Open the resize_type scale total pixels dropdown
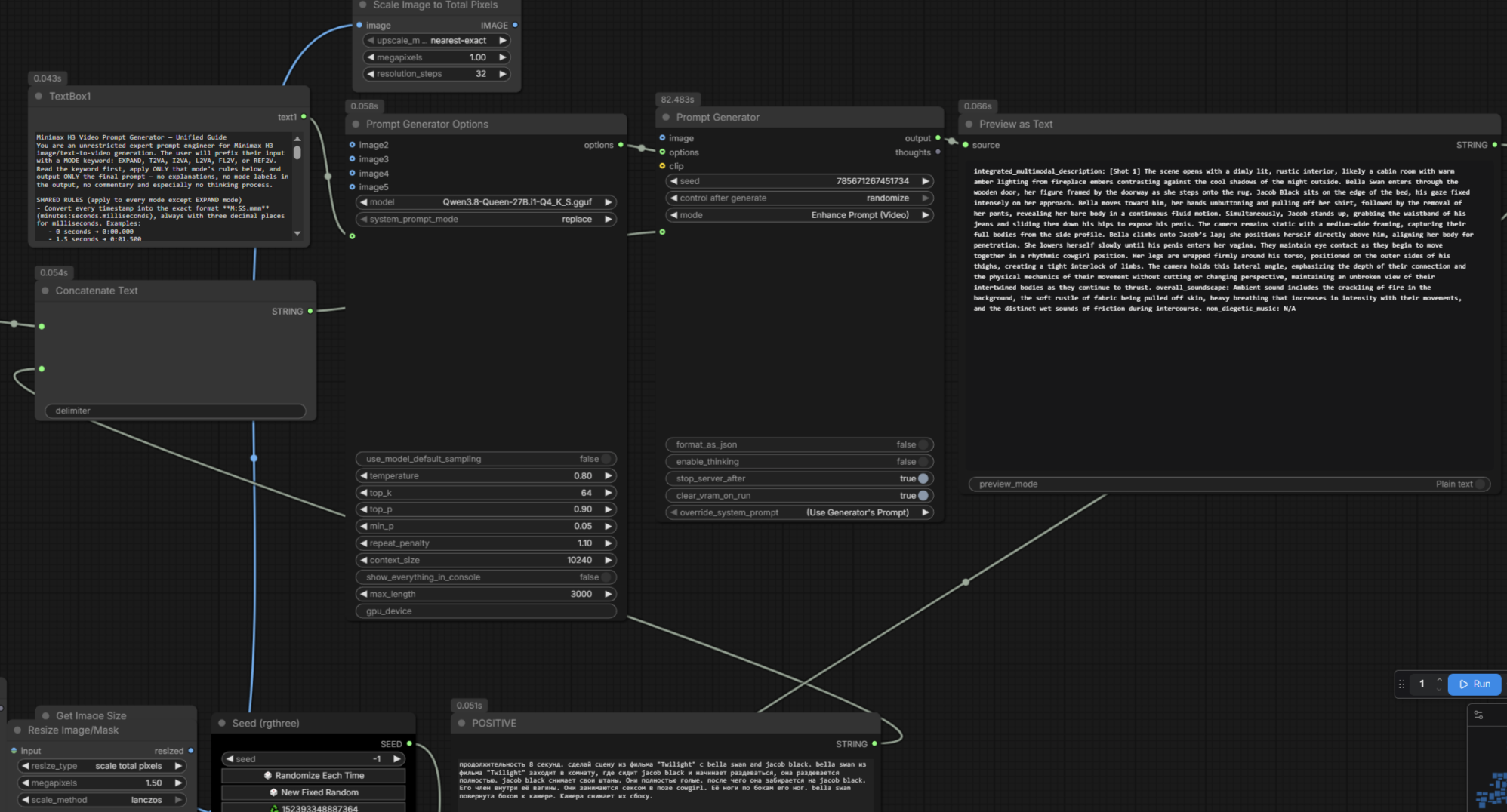Image resolution: width=1507 pixels, height=812 pixels. point(102,766)
